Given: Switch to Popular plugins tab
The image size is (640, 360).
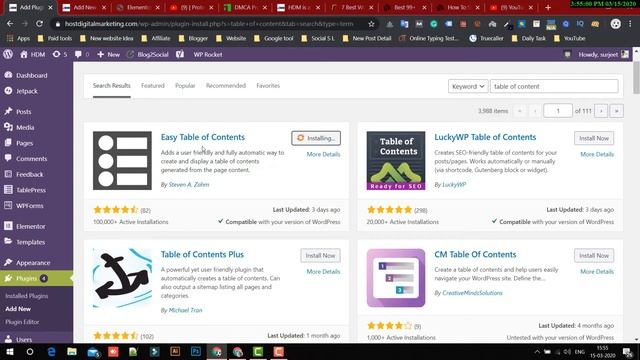Looking at the screenshot, I should (185, 86).
